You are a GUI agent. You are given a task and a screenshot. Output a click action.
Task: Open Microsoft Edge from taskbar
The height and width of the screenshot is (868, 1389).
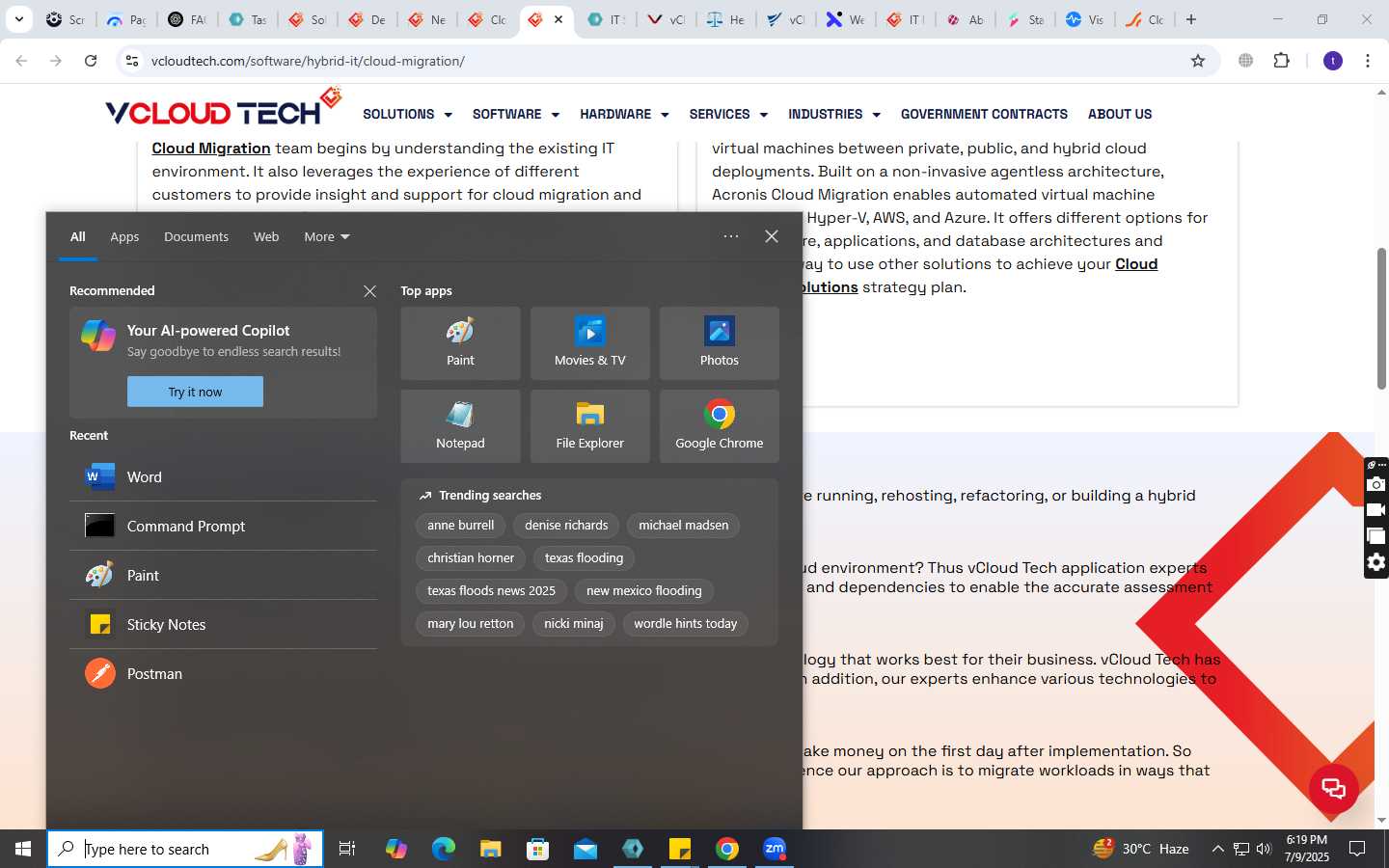444,849
